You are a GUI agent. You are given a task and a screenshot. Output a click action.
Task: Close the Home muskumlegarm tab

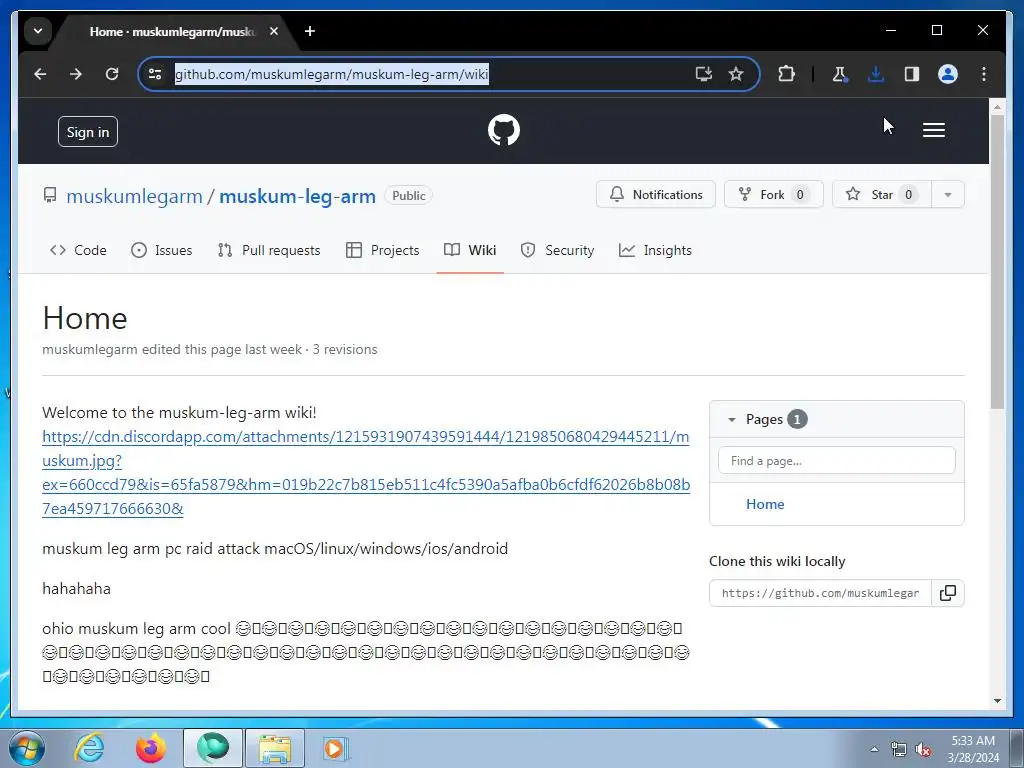tap(274, 31)
